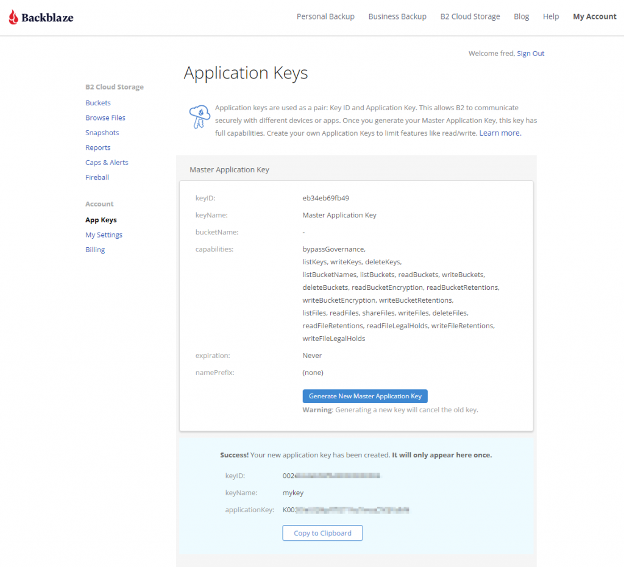Viewport: 624px width, 568px height.
Task: Click the Warning text about old key
Action: (x=390, y=410)
